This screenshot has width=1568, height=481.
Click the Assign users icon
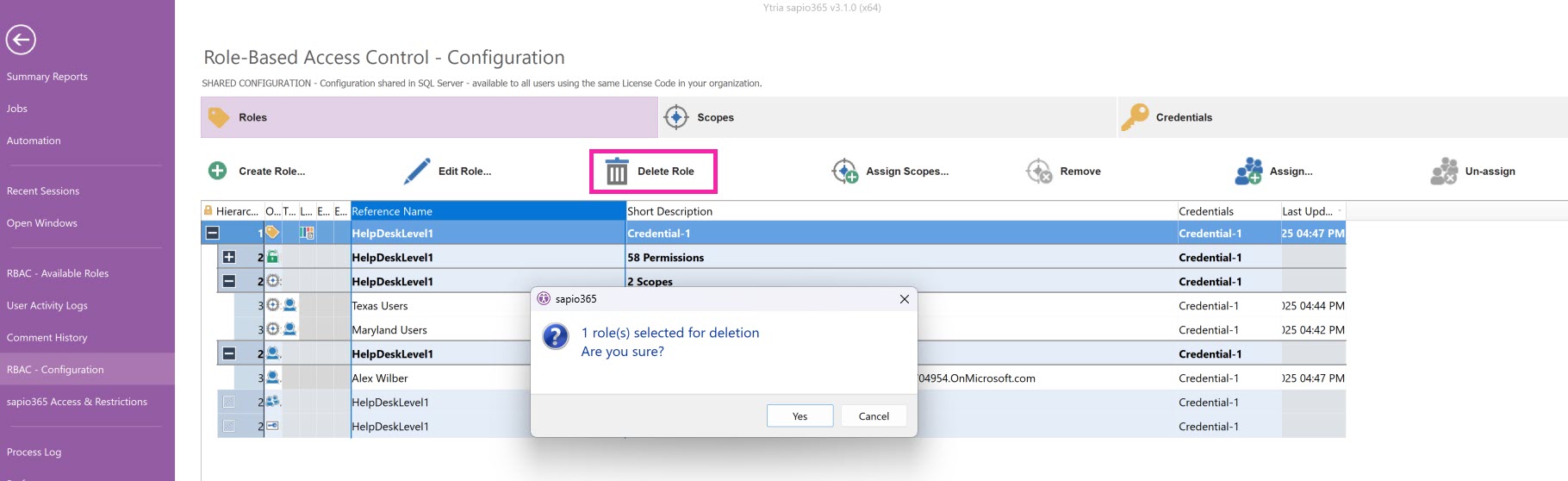pyautogui.click(x=1248, y=171)
